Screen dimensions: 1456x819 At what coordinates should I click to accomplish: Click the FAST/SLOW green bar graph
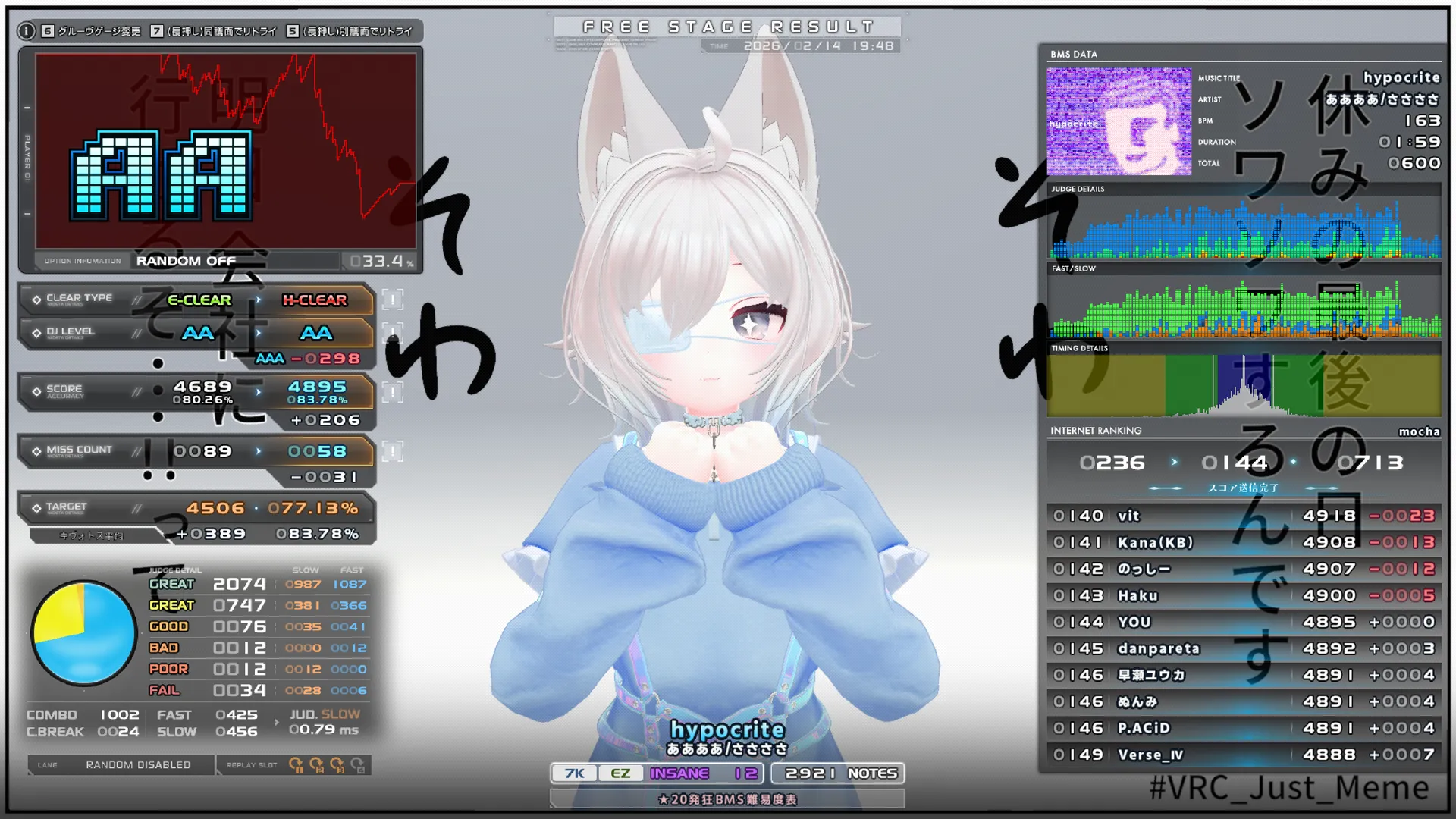(x=1244, y=307)
